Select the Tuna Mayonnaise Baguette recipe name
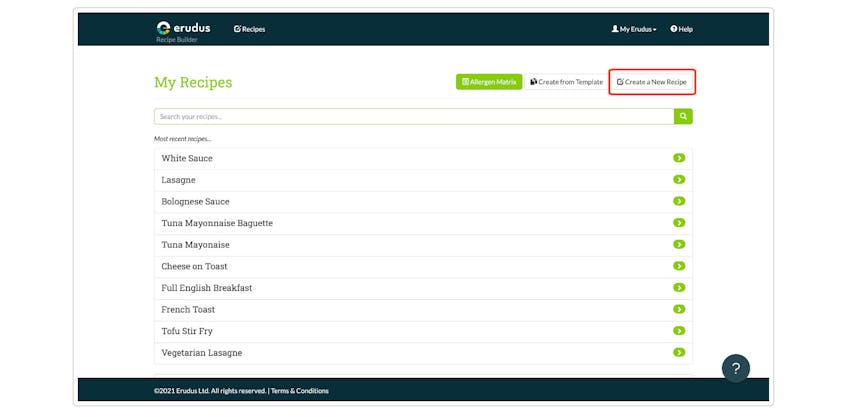The width and height of the screenshot is (850, 408). point(217,223)
